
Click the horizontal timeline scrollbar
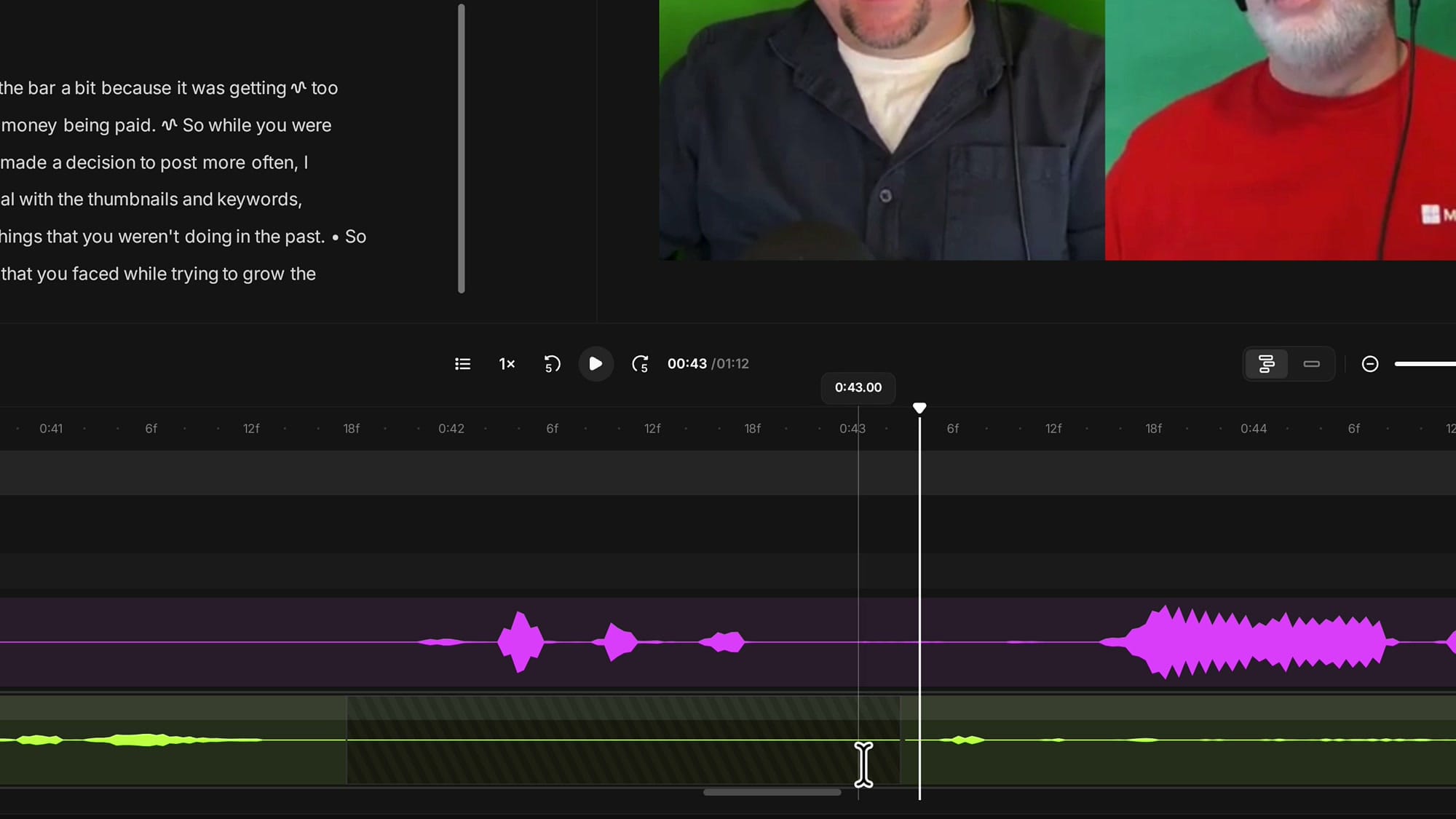772,792
